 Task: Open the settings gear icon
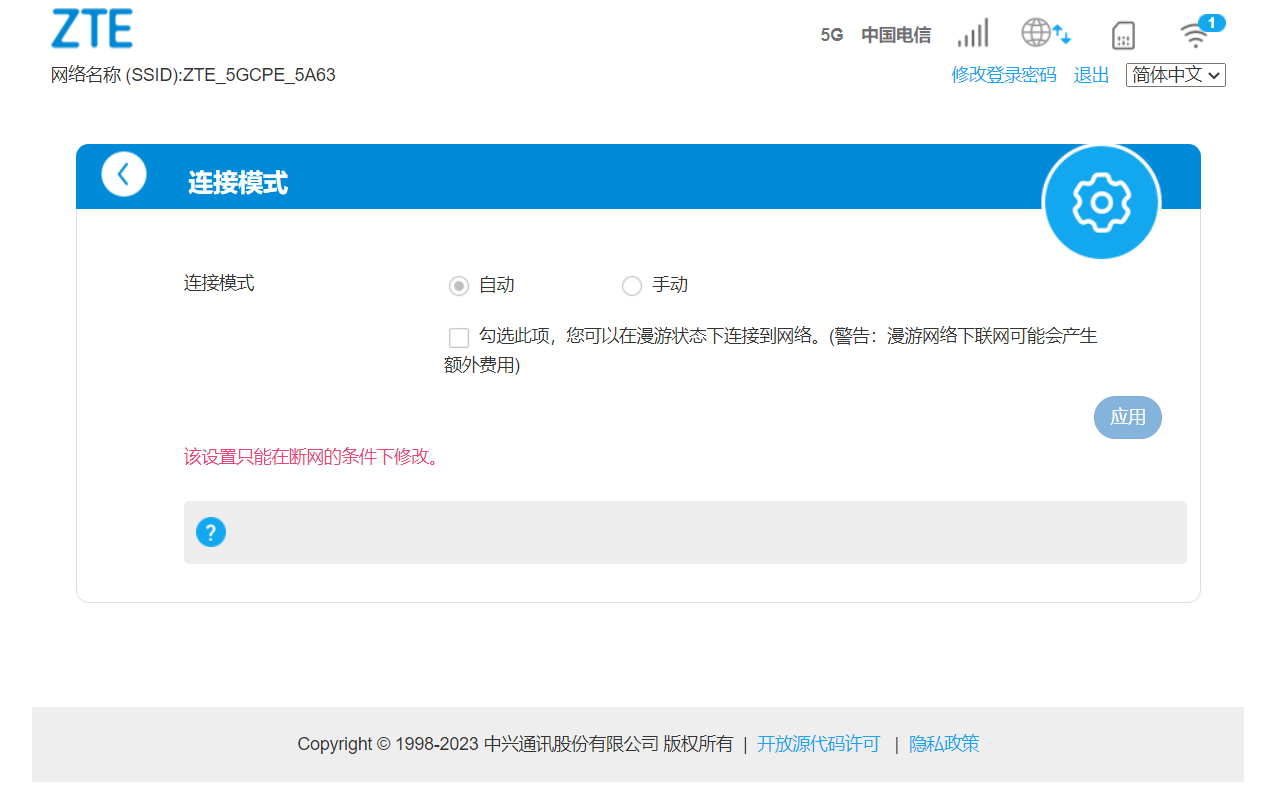pos(1100,201)
